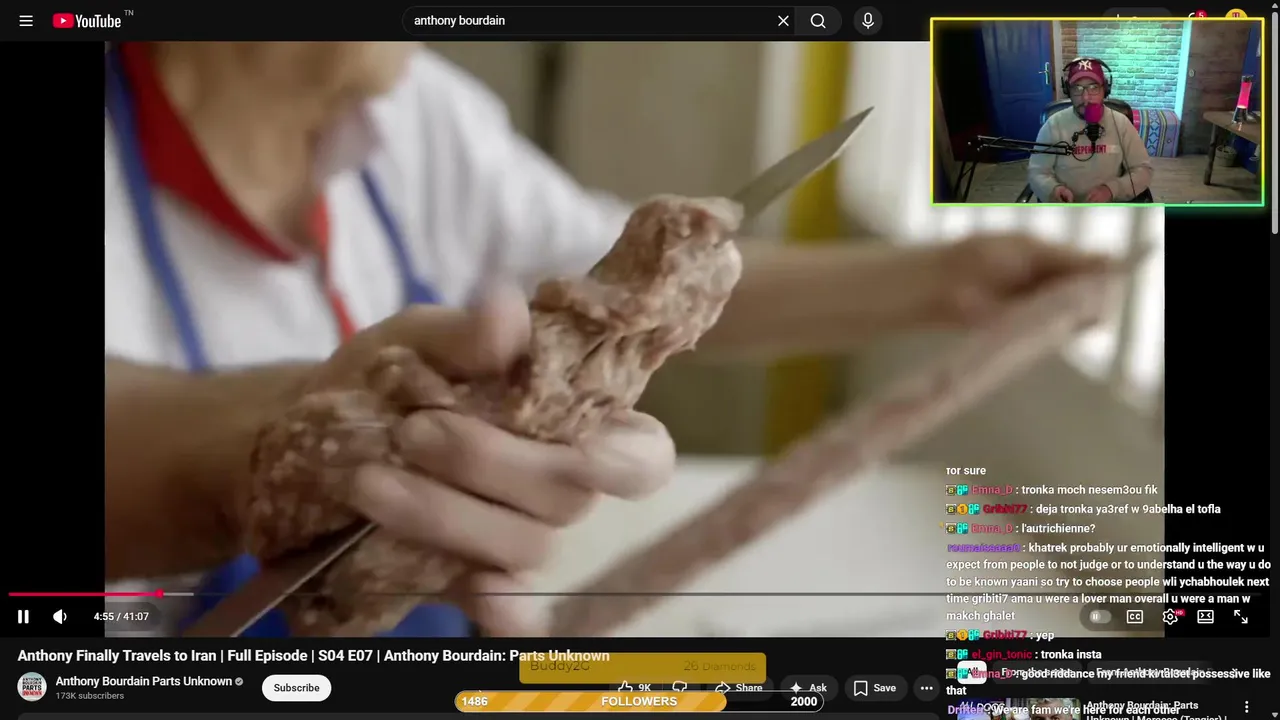Clear the 'anthony bourdain' search text
The height and width of the screenshot is (720, 1280).
pos(783,21)
